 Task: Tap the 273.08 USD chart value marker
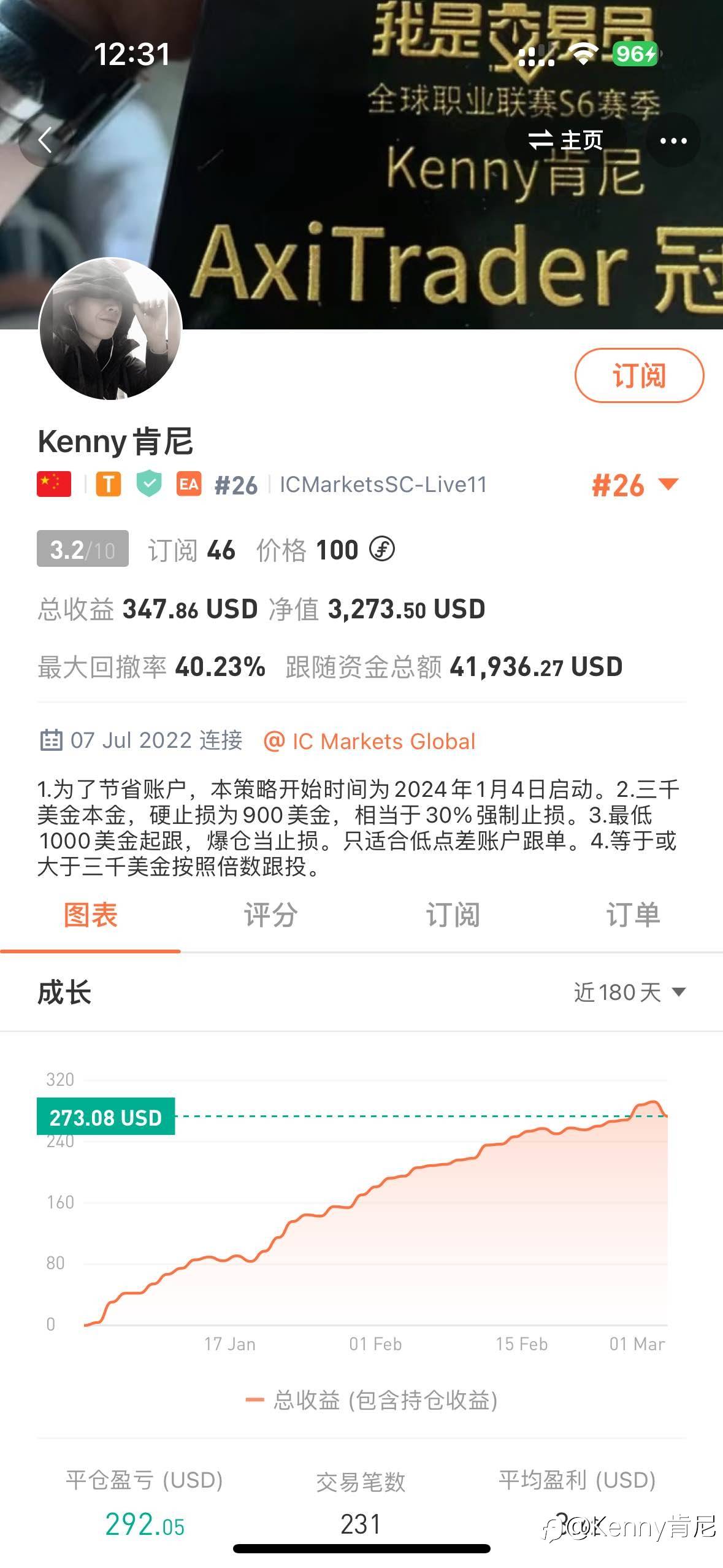pos(105,1117)
